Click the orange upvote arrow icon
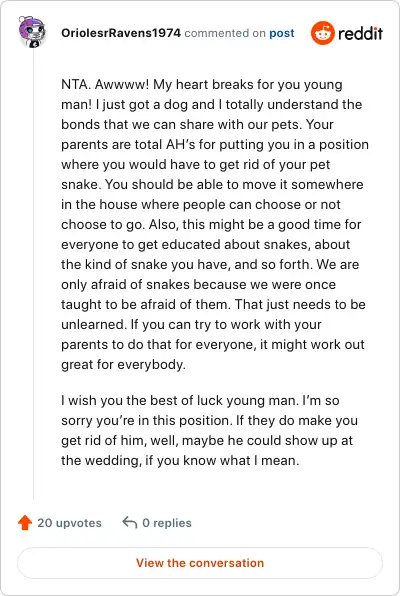 coord(25,523)
